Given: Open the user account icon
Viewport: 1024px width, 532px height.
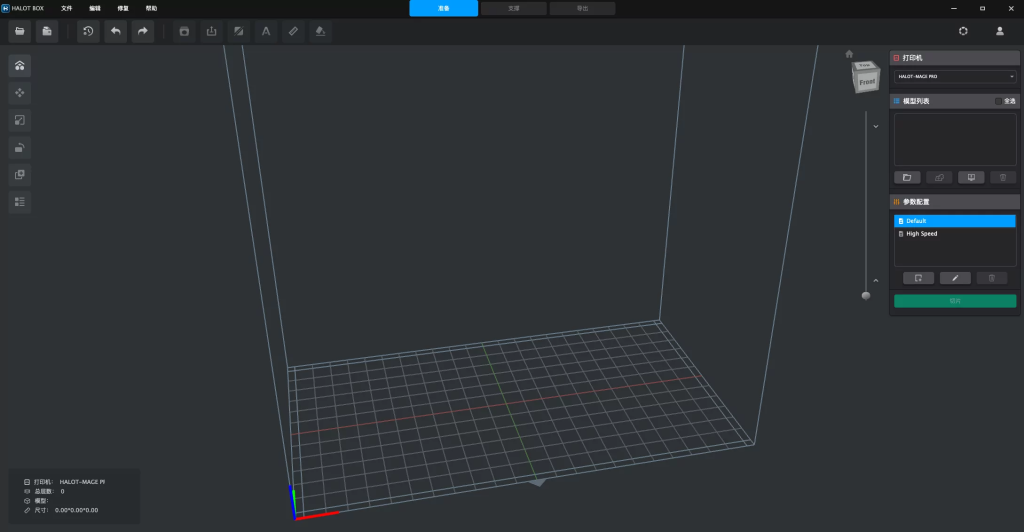Looking at the screenshot, I should (999, 31).
